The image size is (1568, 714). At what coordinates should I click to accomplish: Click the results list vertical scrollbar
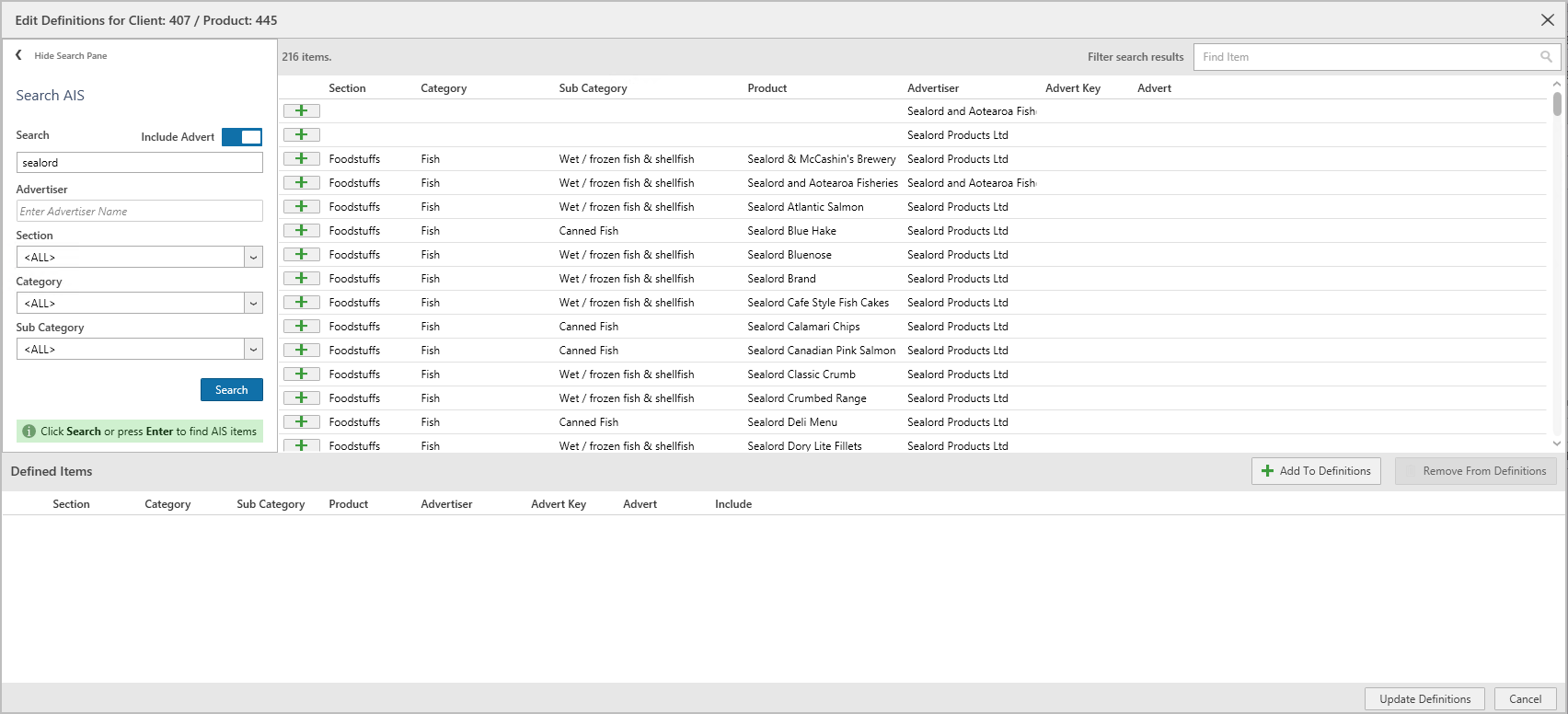1557,103
